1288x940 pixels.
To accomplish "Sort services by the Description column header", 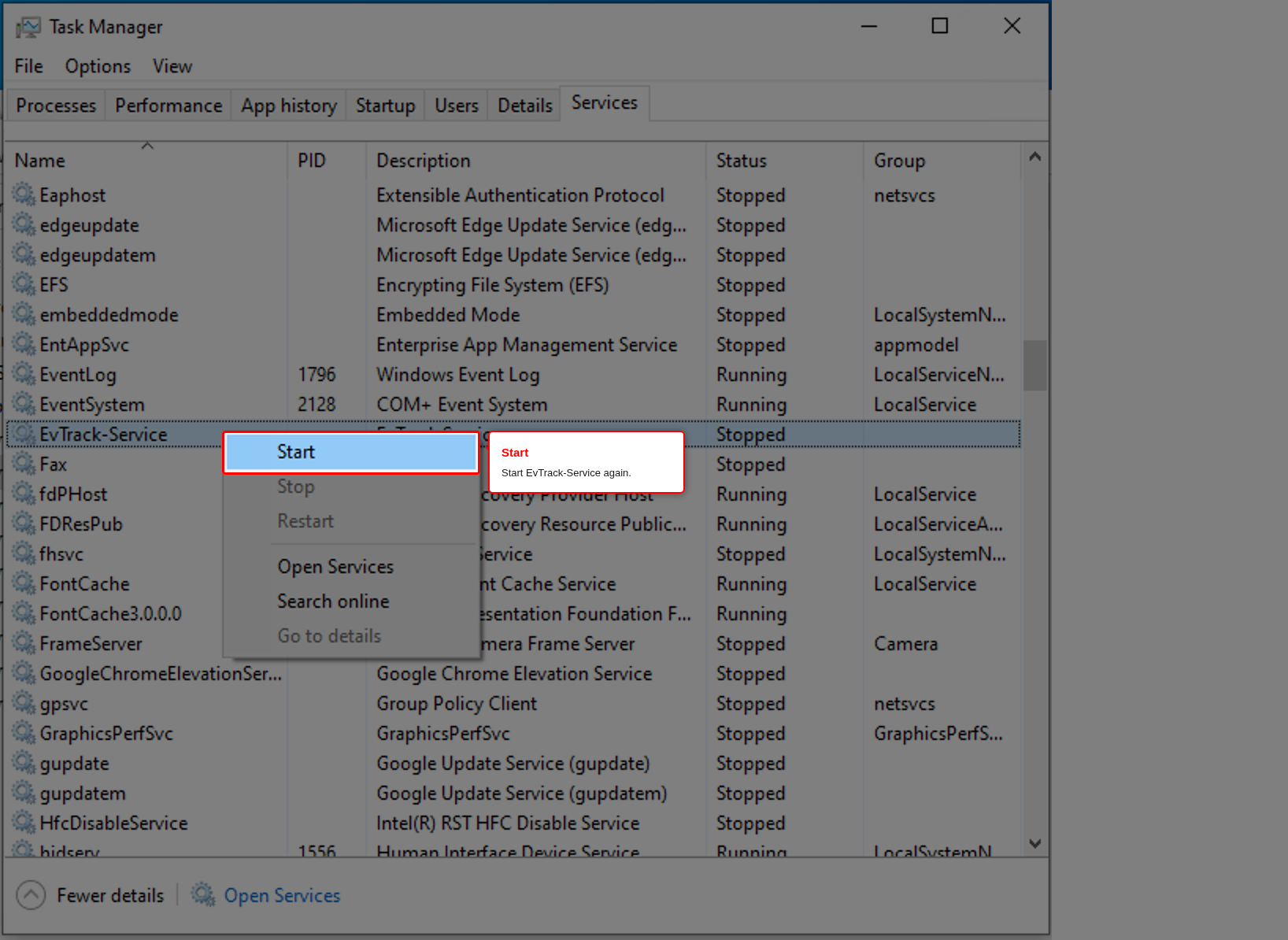I will [x=536, y=160].
